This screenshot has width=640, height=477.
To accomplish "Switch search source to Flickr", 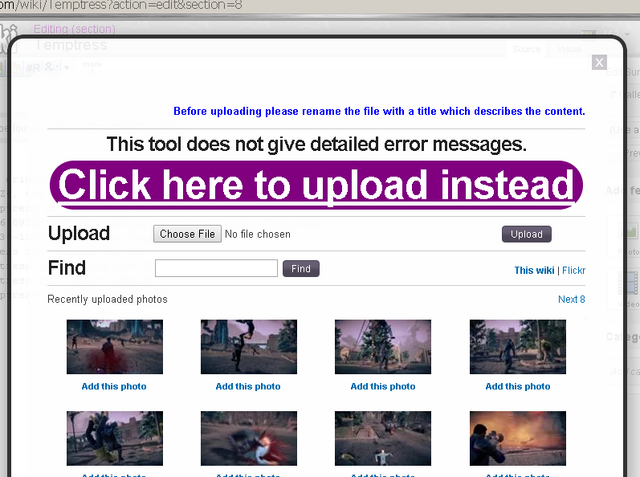I will (x=573, y=270).
